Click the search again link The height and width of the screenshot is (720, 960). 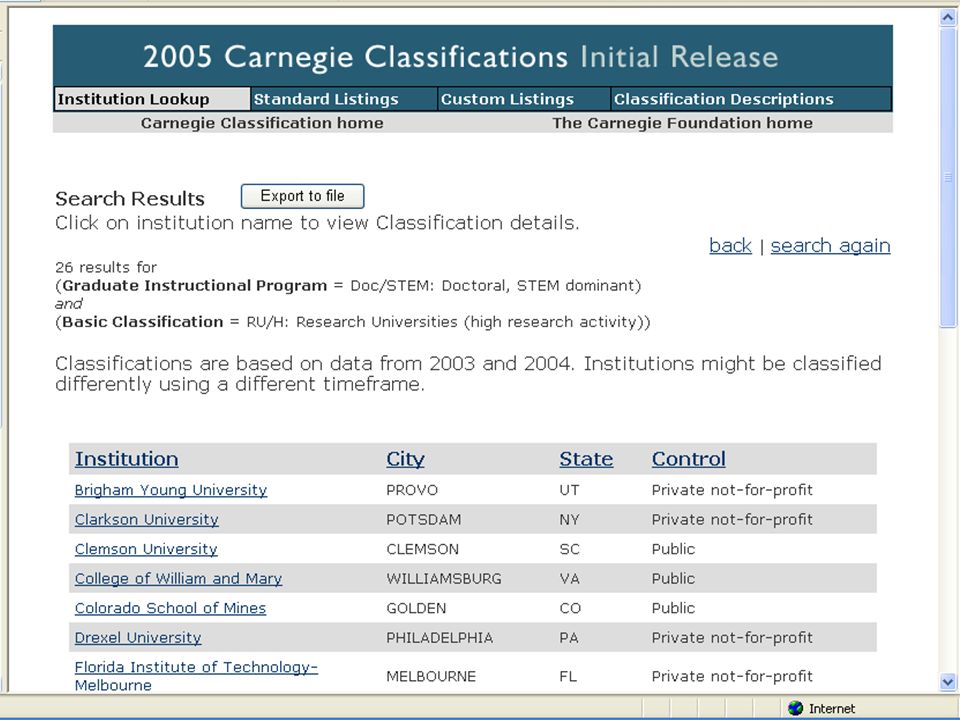point(830,246)
